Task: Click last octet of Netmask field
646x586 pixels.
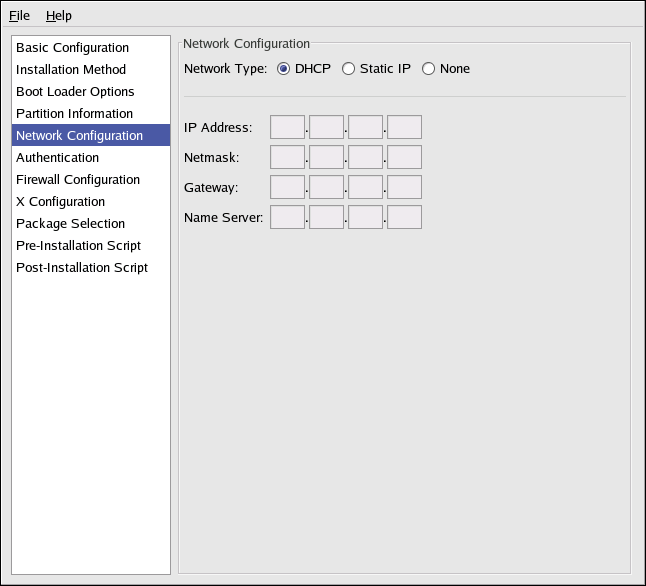Action: [404, 157]
